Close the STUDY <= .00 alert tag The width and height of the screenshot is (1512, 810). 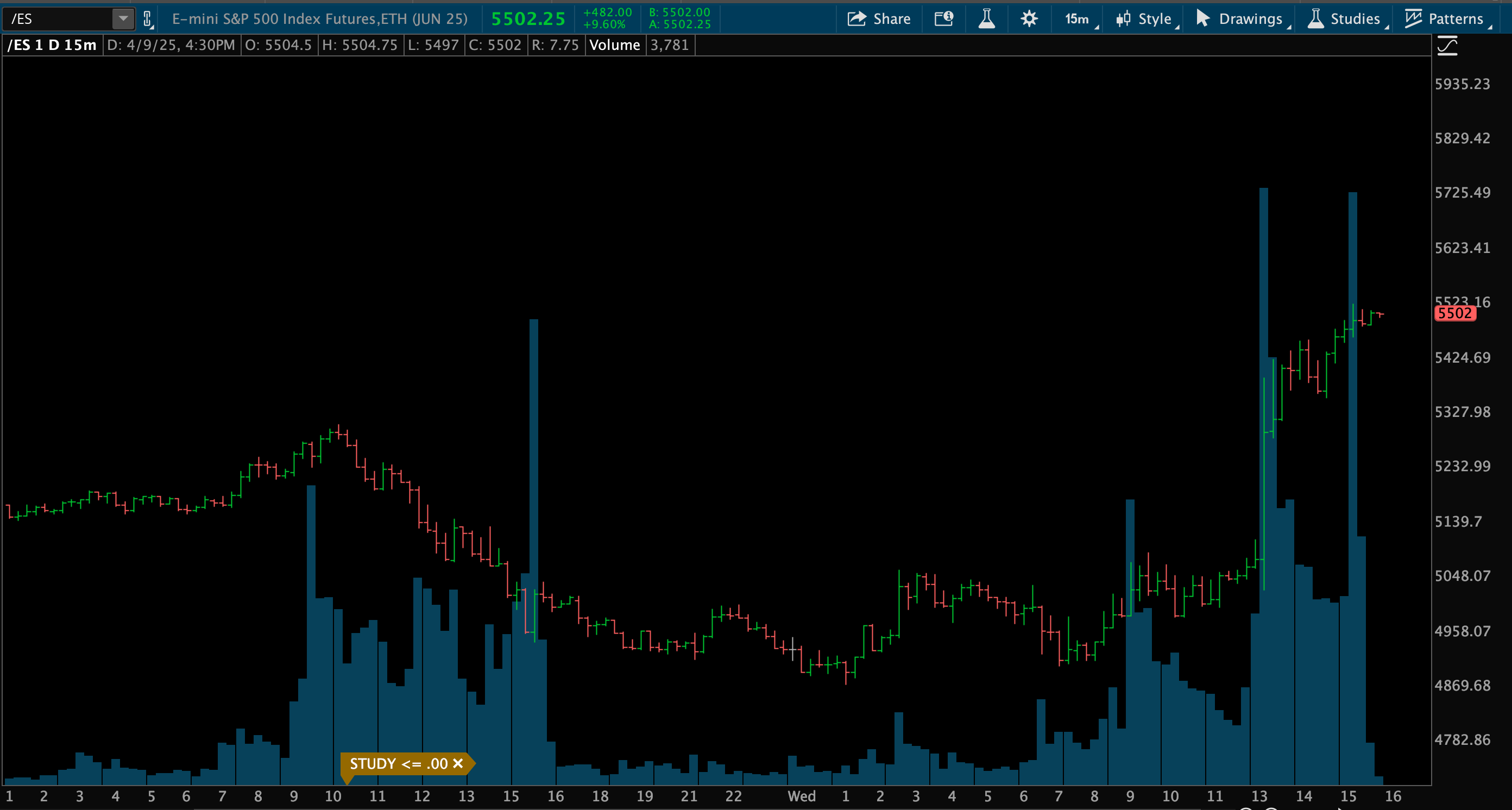point(458,764)
